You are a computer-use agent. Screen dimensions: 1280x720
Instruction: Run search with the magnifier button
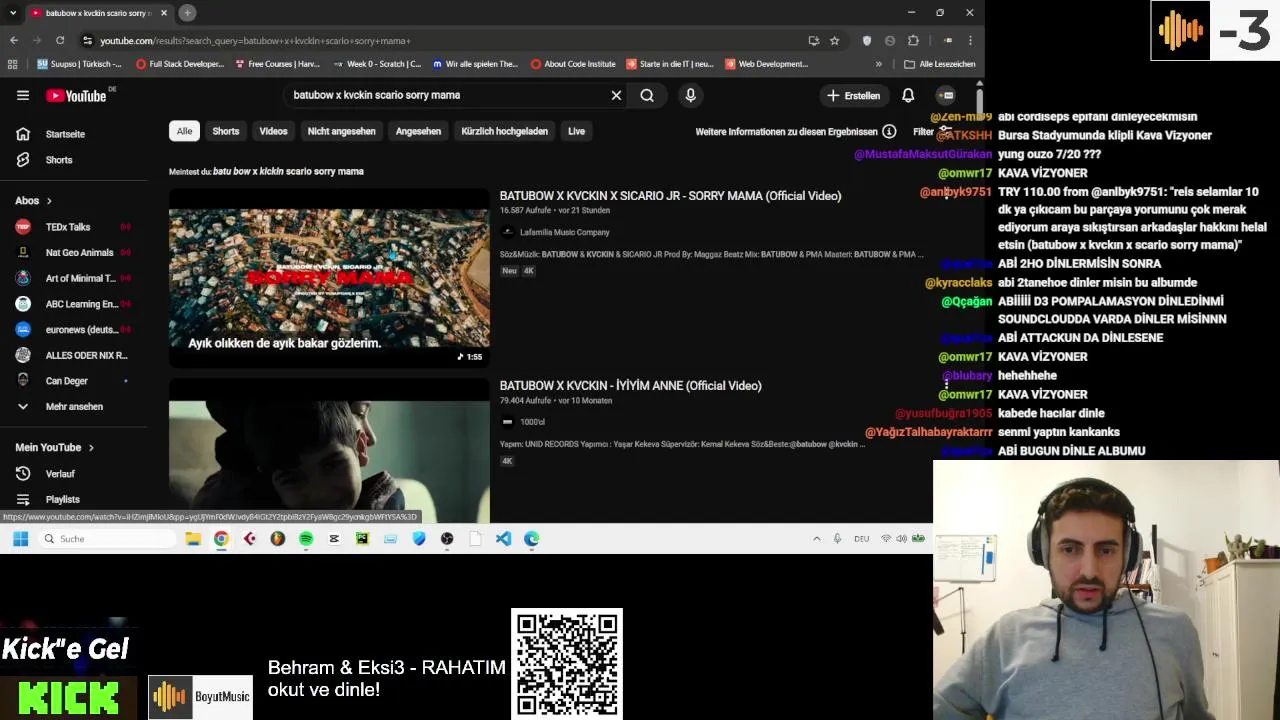tap(647, 95)
